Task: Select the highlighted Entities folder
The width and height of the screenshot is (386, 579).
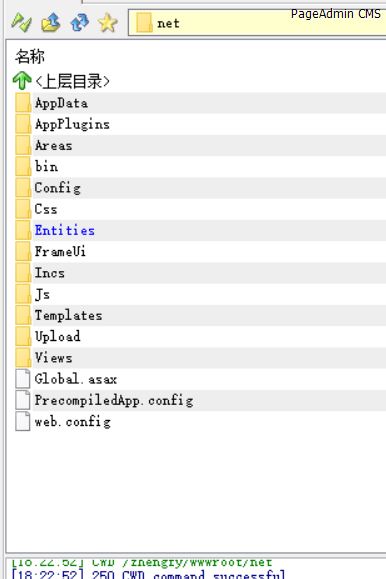Action: pos(65,230)
